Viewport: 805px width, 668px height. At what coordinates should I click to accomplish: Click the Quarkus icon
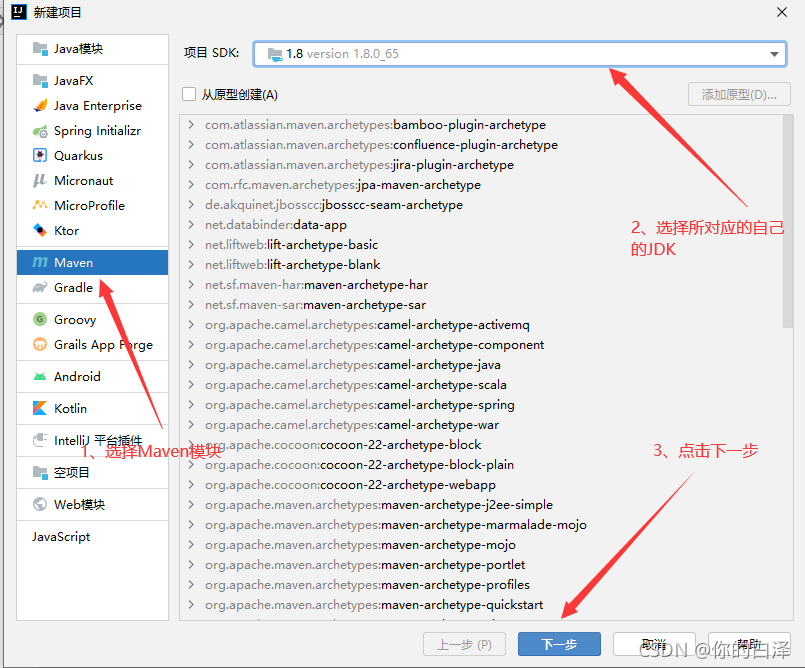click(x=40, y=155)
